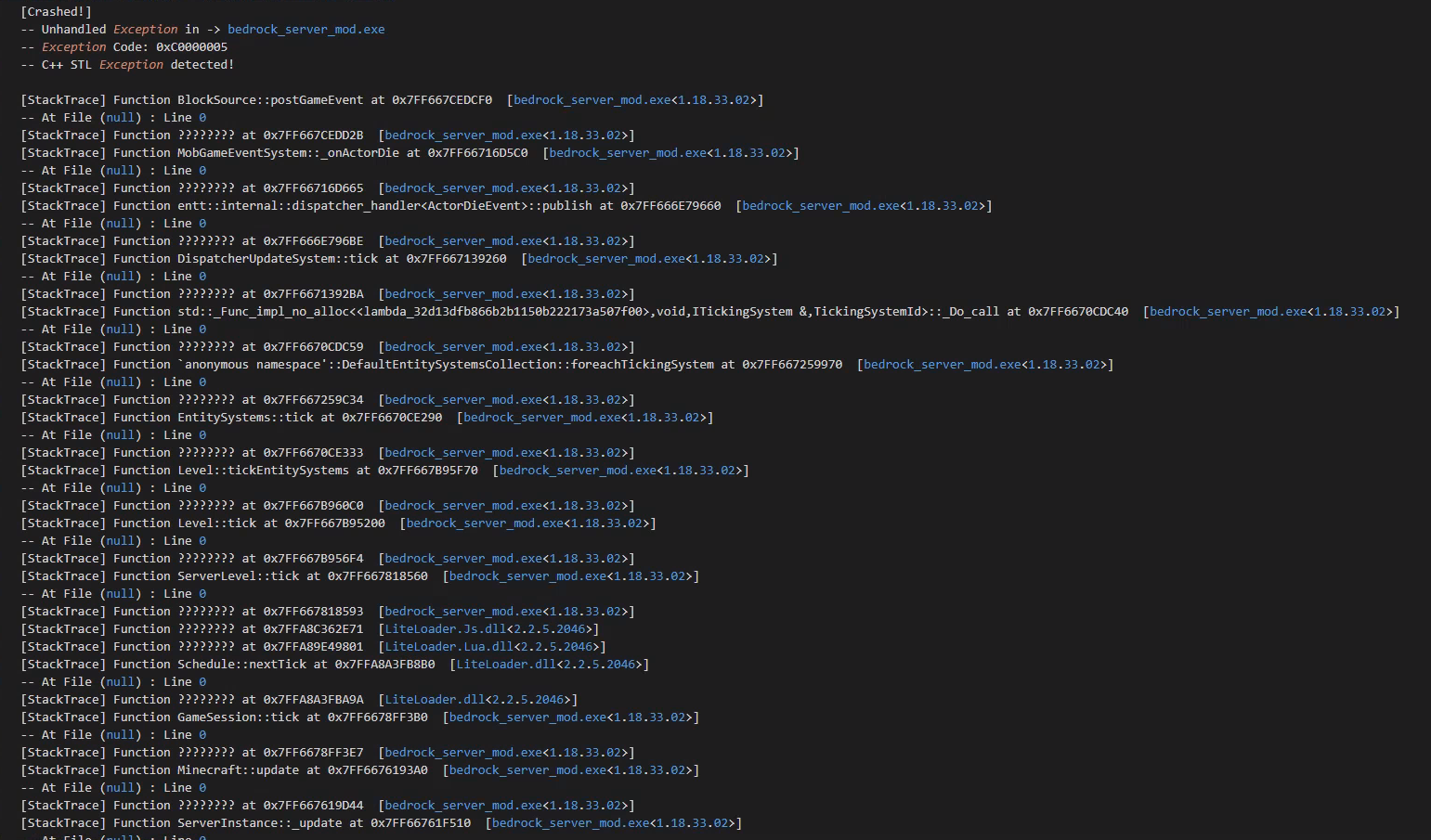The width and height of the screenshot is (1431, 840).
Task: Click address 0x7FF667B956F4
Action: pyautogui.click(x=313, y=559)
